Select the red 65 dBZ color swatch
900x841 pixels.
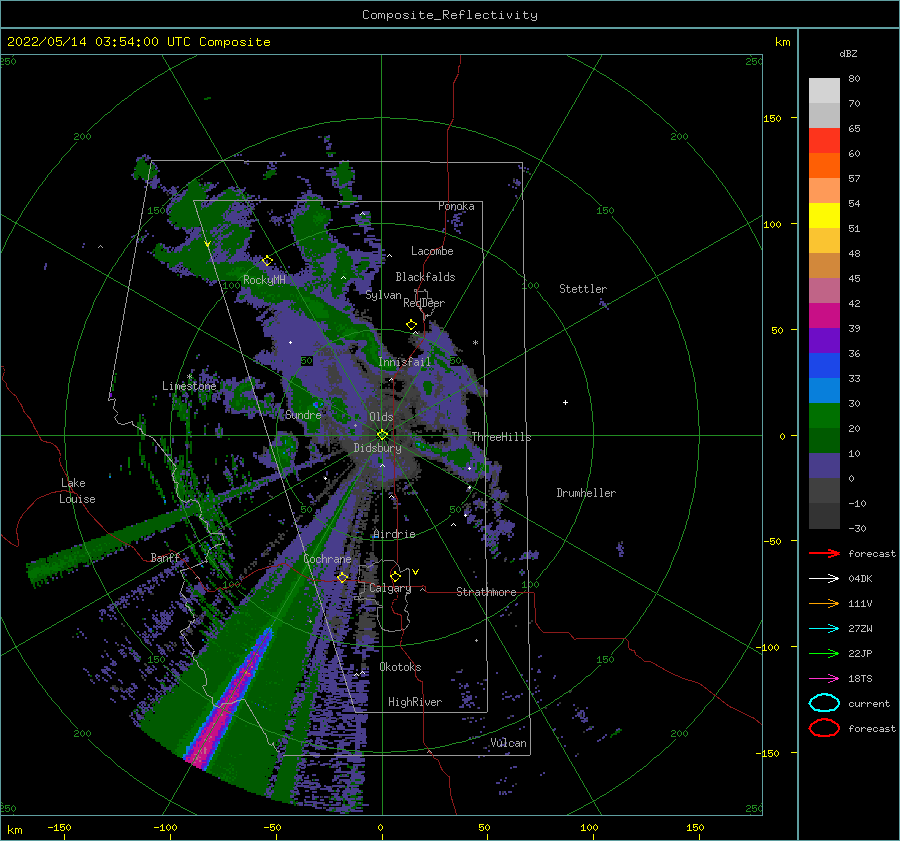(824, 140)
